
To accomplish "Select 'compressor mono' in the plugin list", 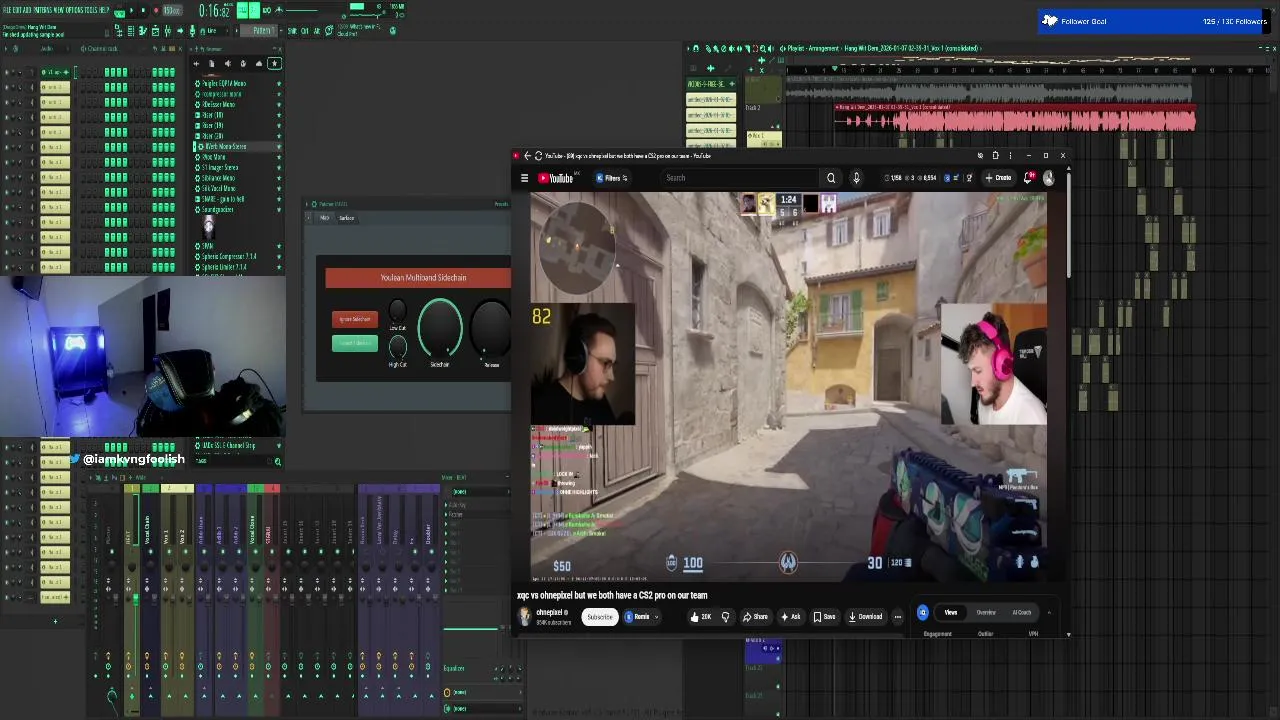I will [x=220, y=94].
